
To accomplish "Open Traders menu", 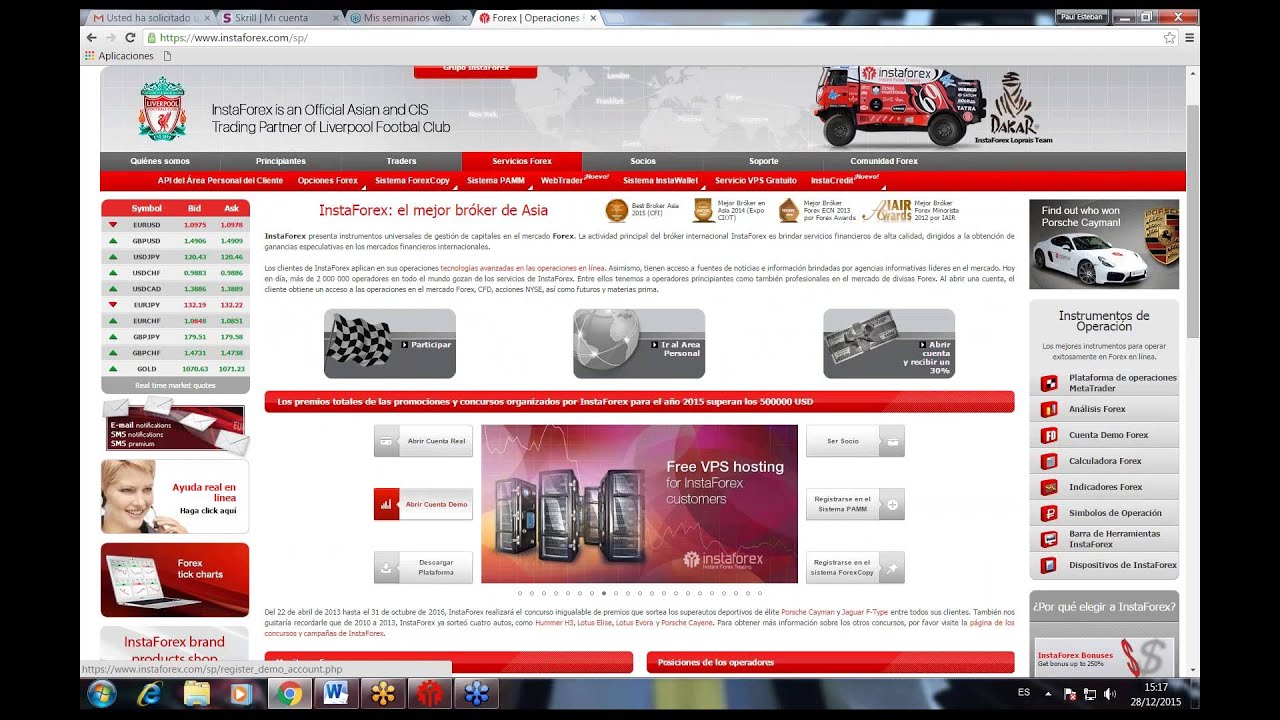I will tap(401, 161).
